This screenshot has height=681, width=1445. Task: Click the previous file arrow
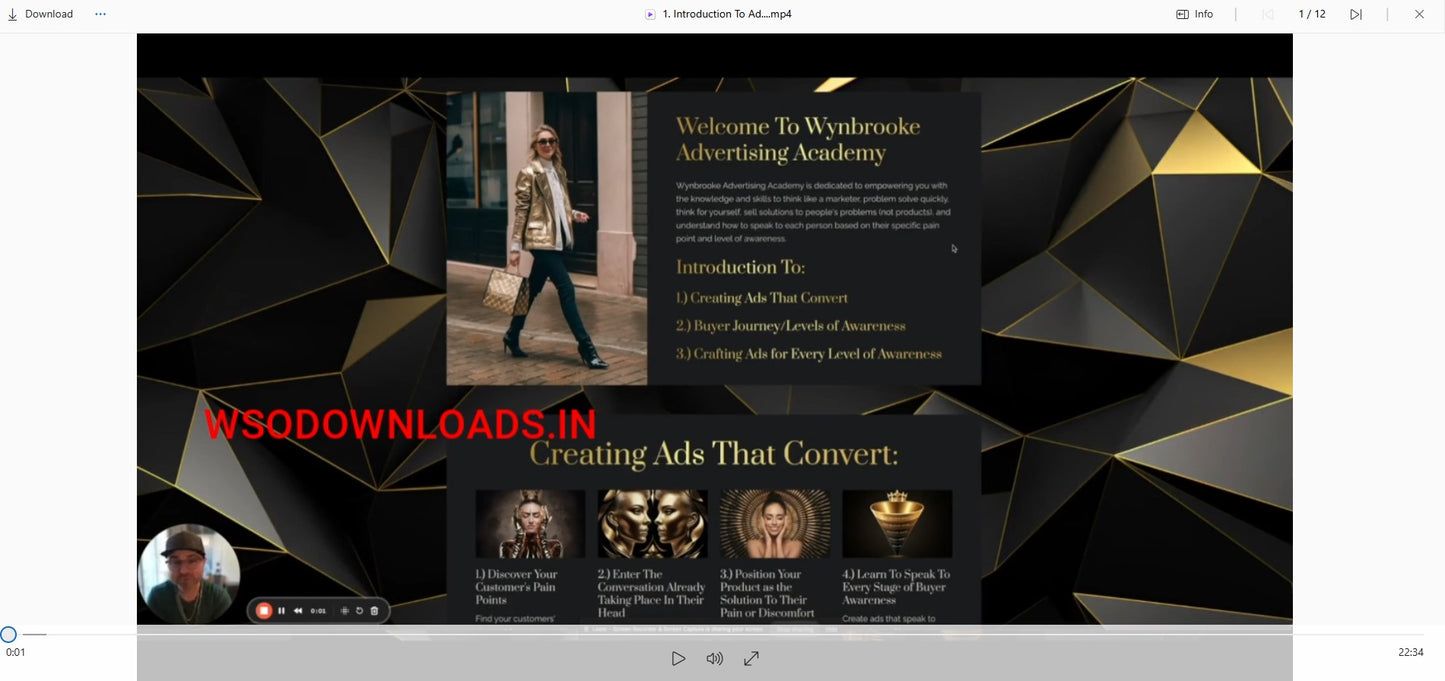pyautogui.click(x=1268, y=14)
